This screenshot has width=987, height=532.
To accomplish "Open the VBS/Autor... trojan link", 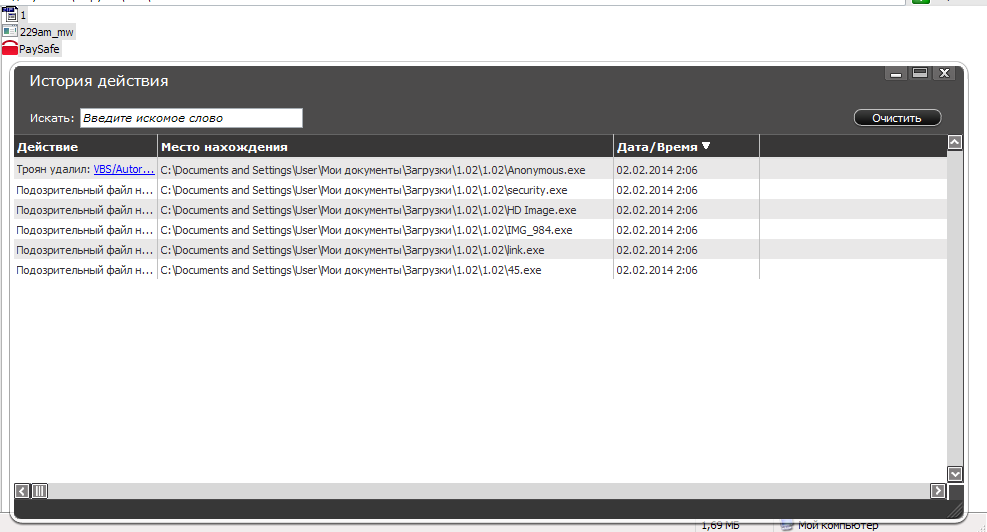I will [124, 169].
